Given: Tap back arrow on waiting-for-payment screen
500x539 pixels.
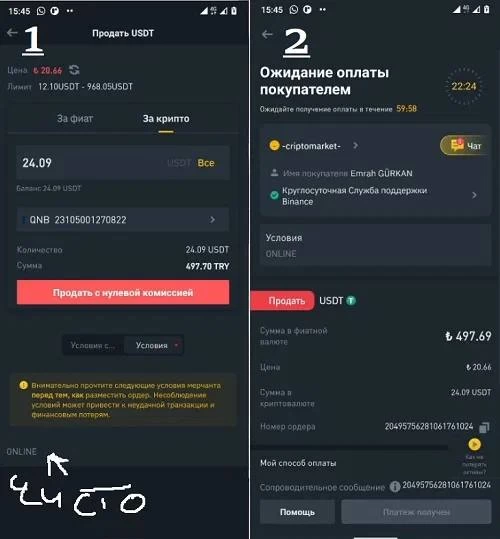Looking at the screenshot, I should 267,34.
